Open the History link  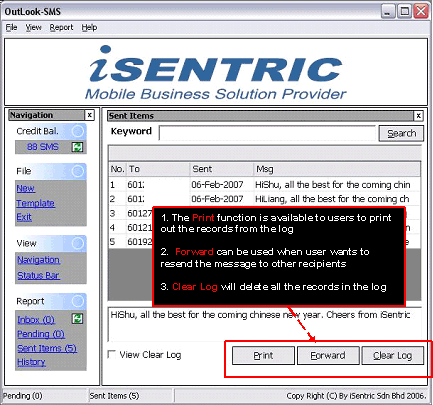tap(31, 362)
